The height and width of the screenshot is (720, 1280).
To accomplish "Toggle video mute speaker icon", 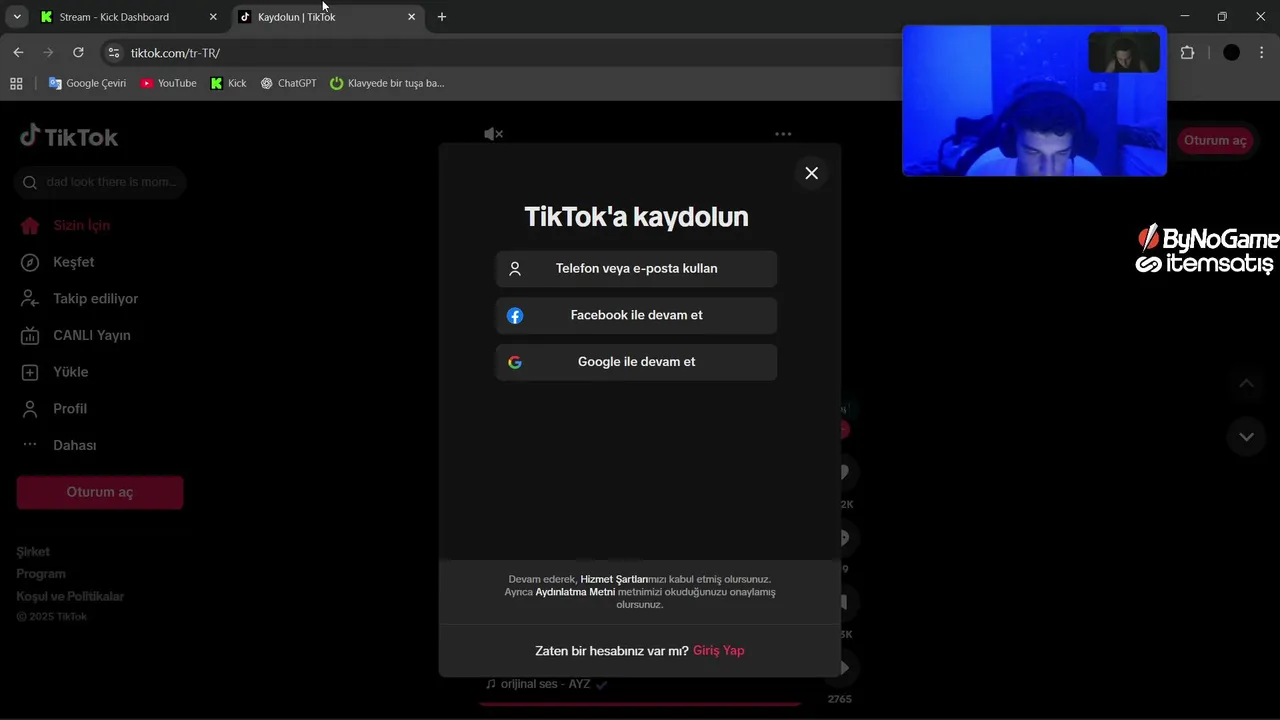I will coord(493,134).
